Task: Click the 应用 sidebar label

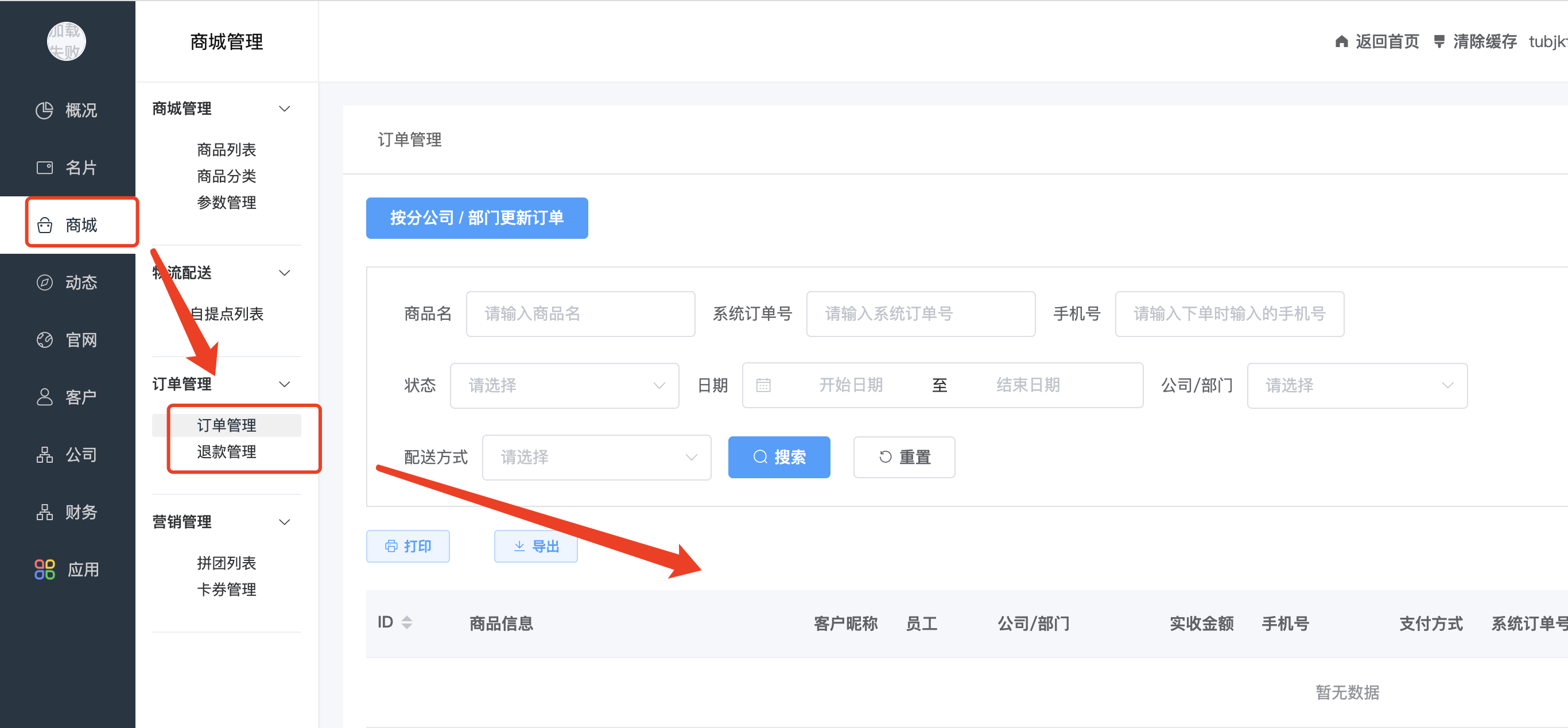Action: click(83, 570)
